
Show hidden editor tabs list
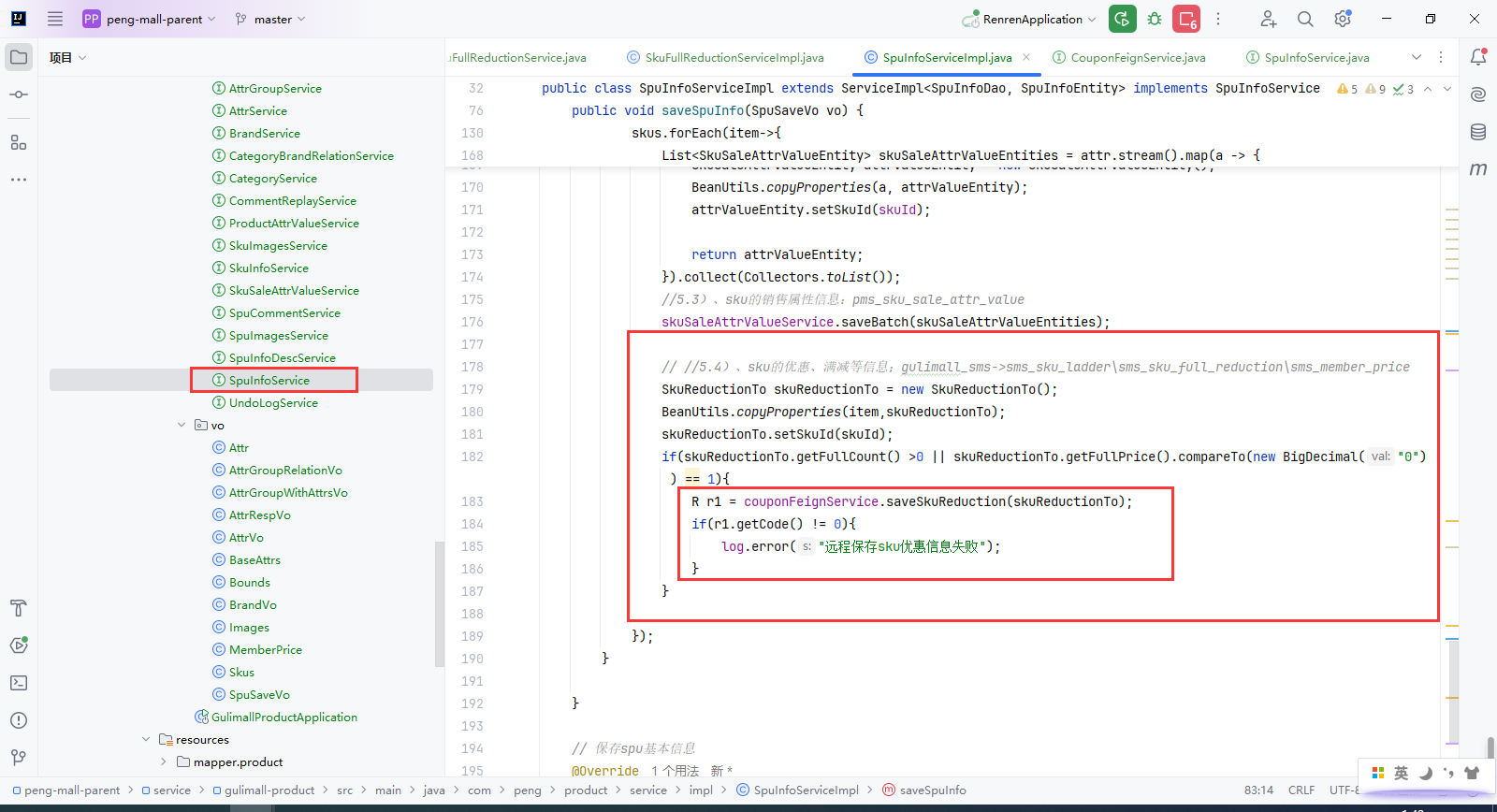pyautogui.click(x=1417, y=57)
